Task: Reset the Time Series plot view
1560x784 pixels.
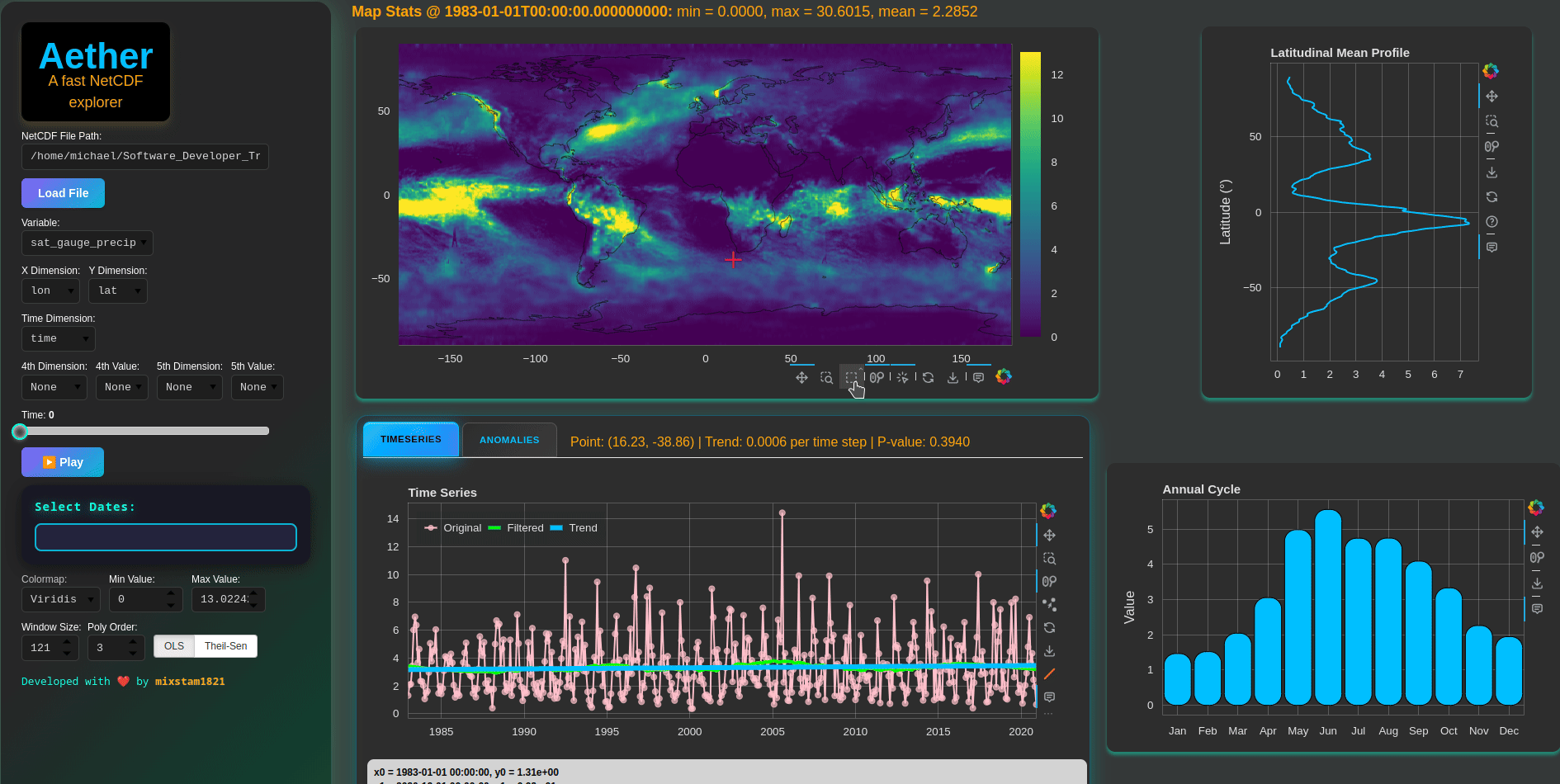Action: tap(1049, 628)
